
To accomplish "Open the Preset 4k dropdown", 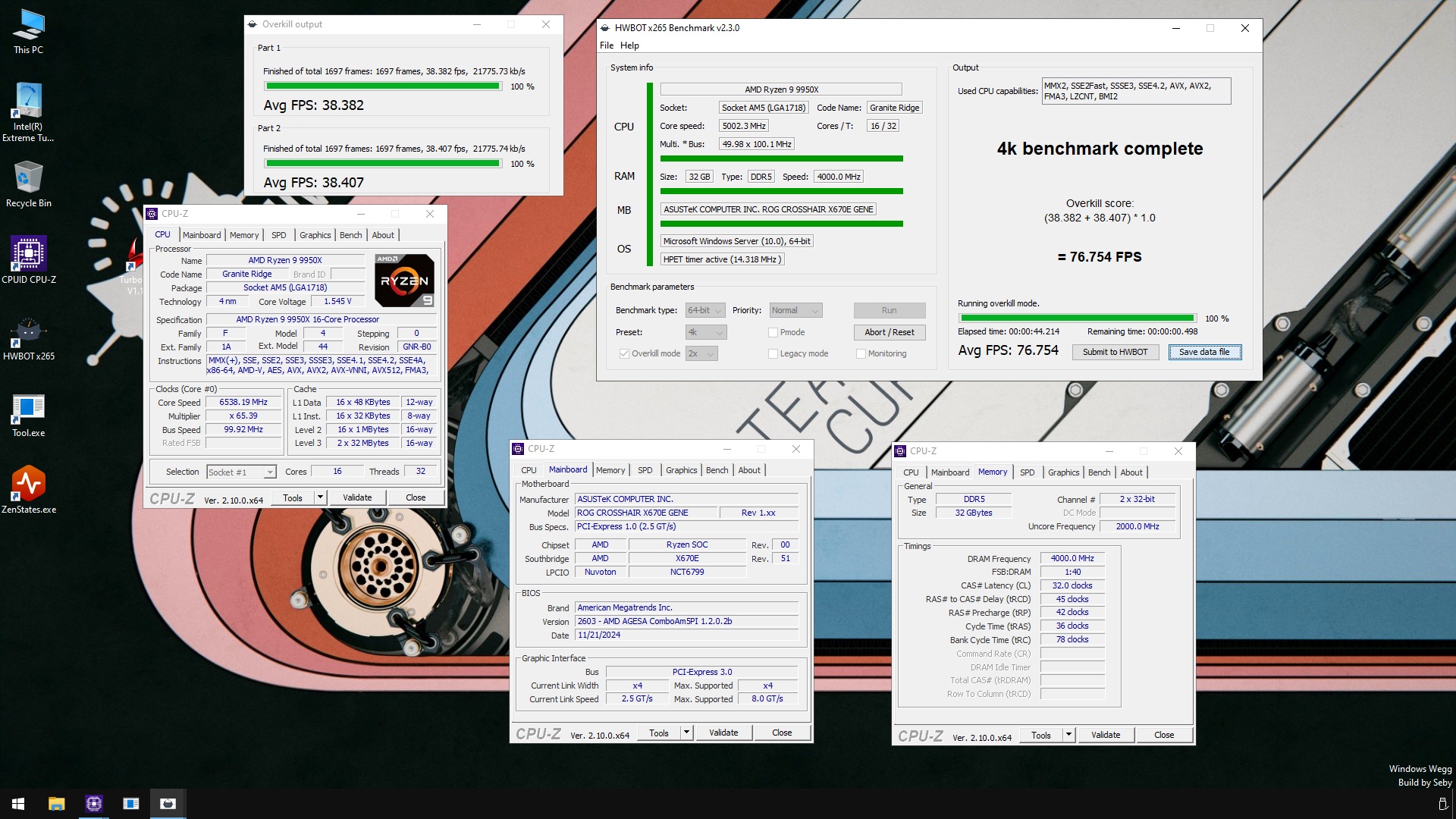I will [x=706, y=333].
